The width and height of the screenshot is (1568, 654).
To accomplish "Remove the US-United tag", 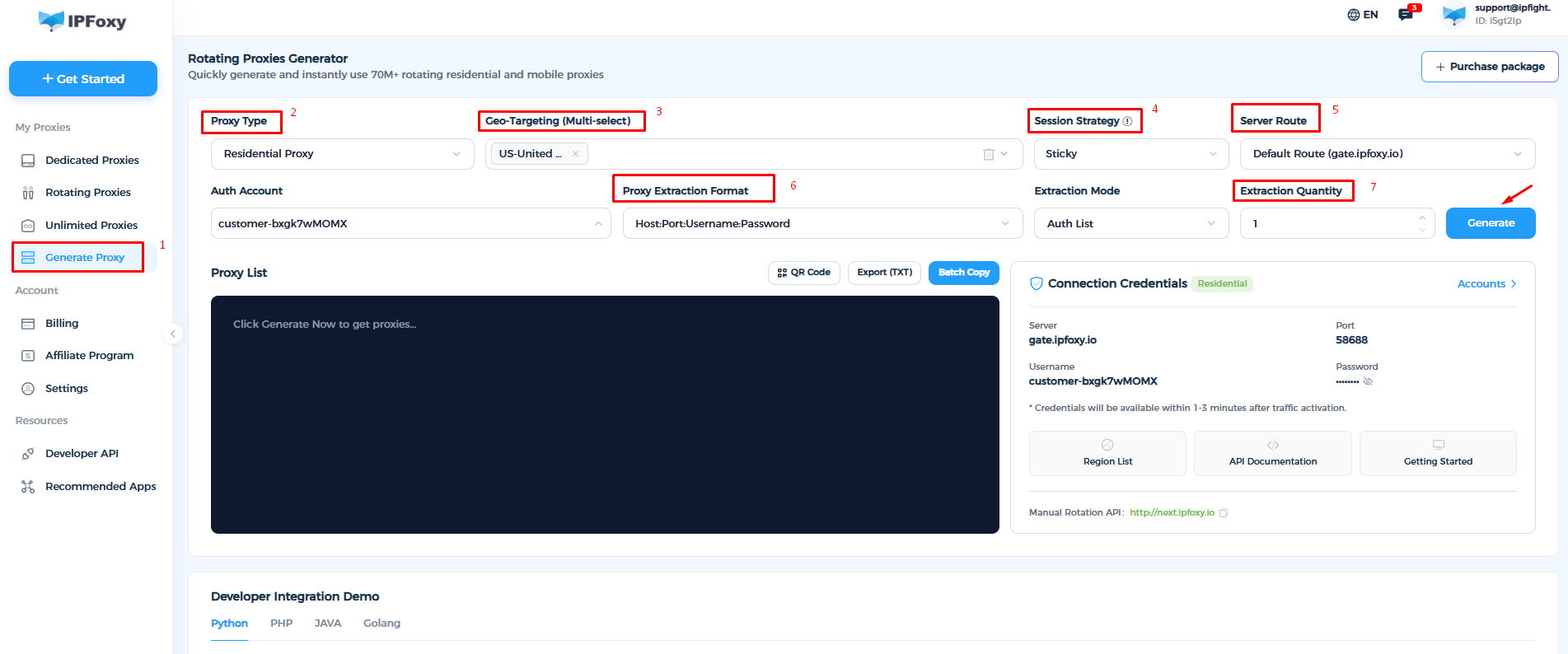I will (575, 154).
